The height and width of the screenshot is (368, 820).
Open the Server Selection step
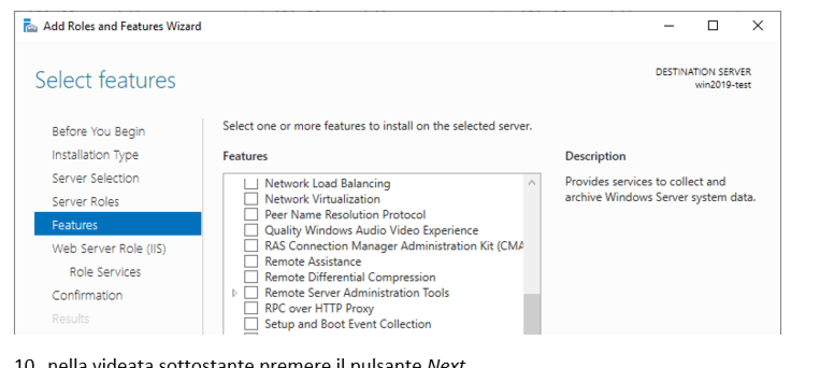click(95, 178)
